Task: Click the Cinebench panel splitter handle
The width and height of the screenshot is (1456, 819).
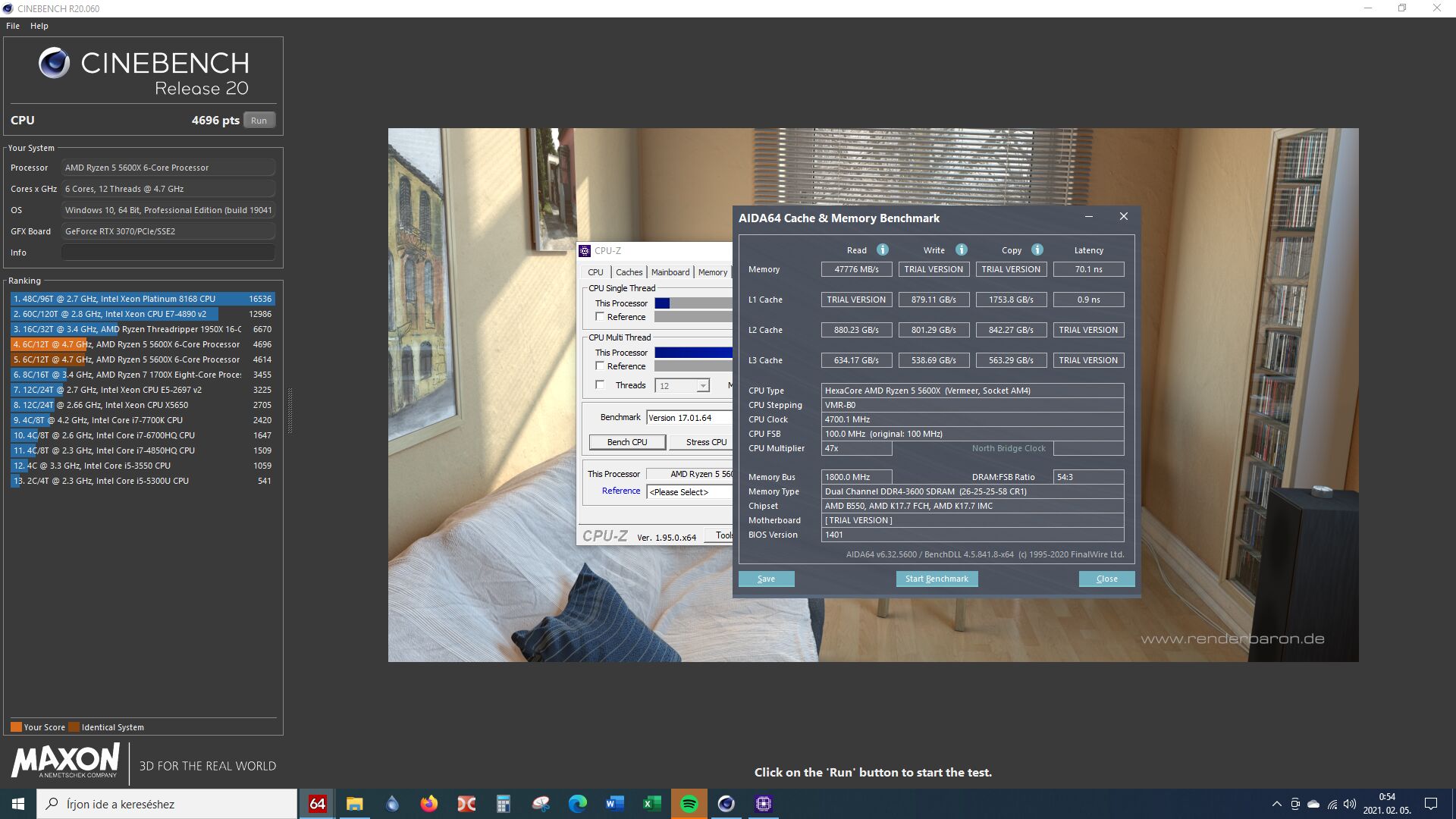Action: pos(290,410)
